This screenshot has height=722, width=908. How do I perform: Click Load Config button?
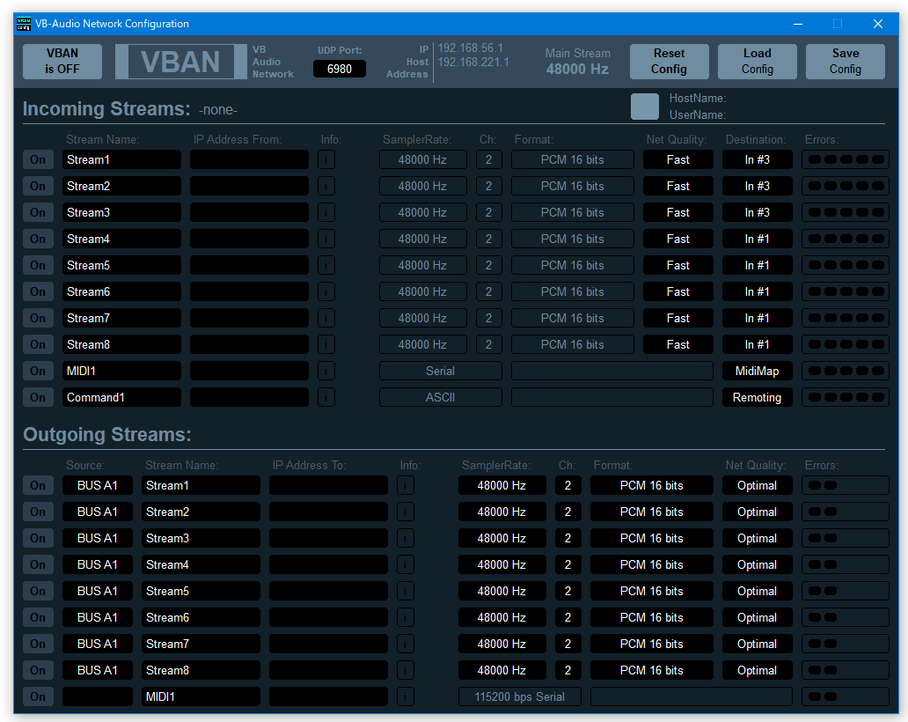757,61
